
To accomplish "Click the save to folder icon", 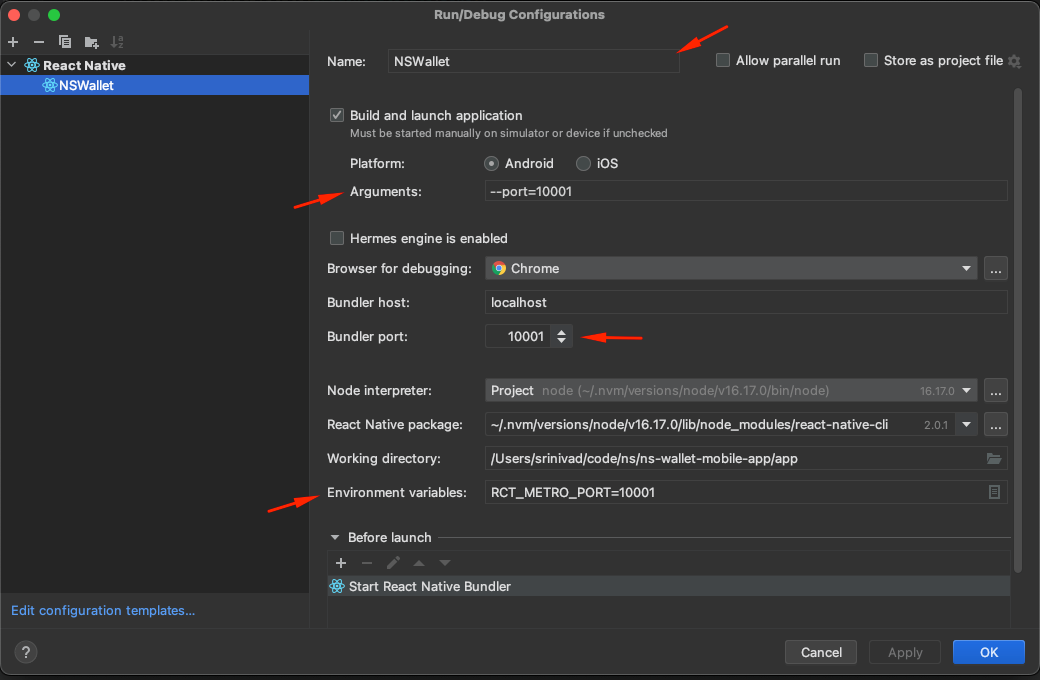I will tap(91, 42).
